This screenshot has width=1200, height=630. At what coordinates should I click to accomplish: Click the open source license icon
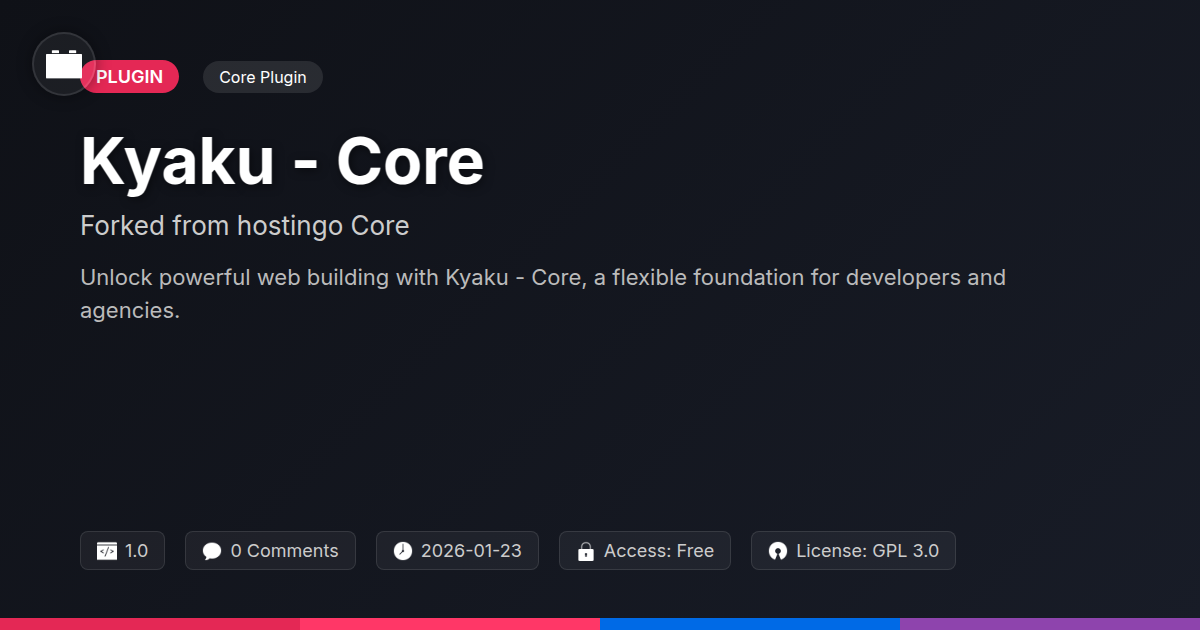[x=777, y=551]
